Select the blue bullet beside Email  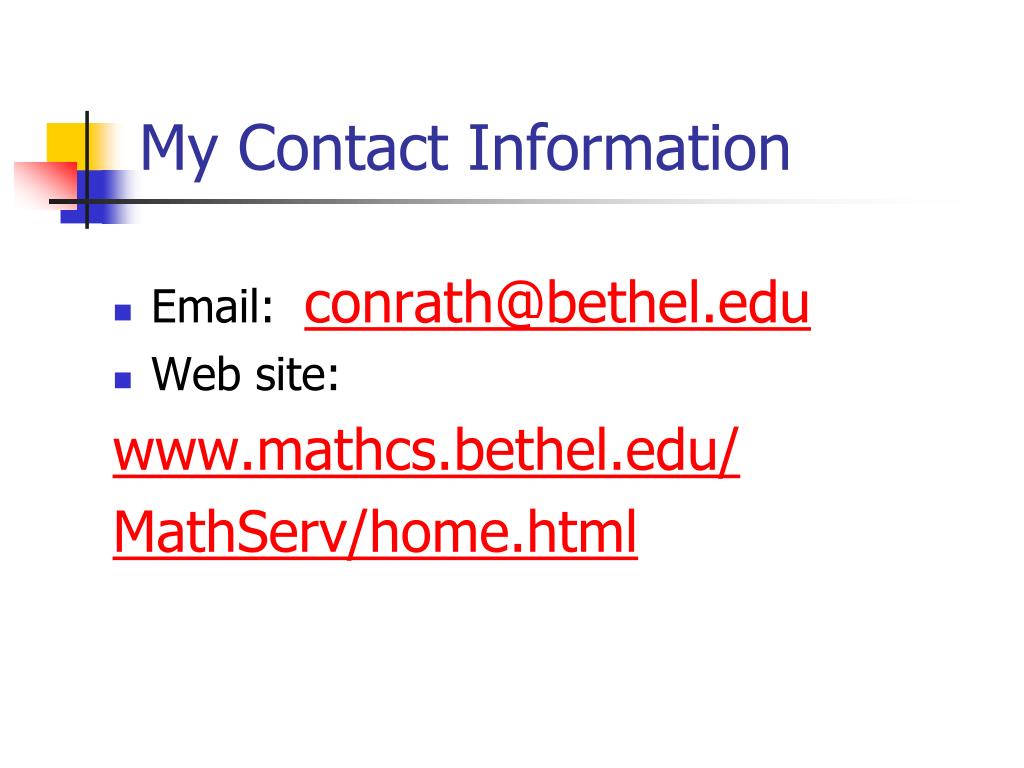pos(123,312)
